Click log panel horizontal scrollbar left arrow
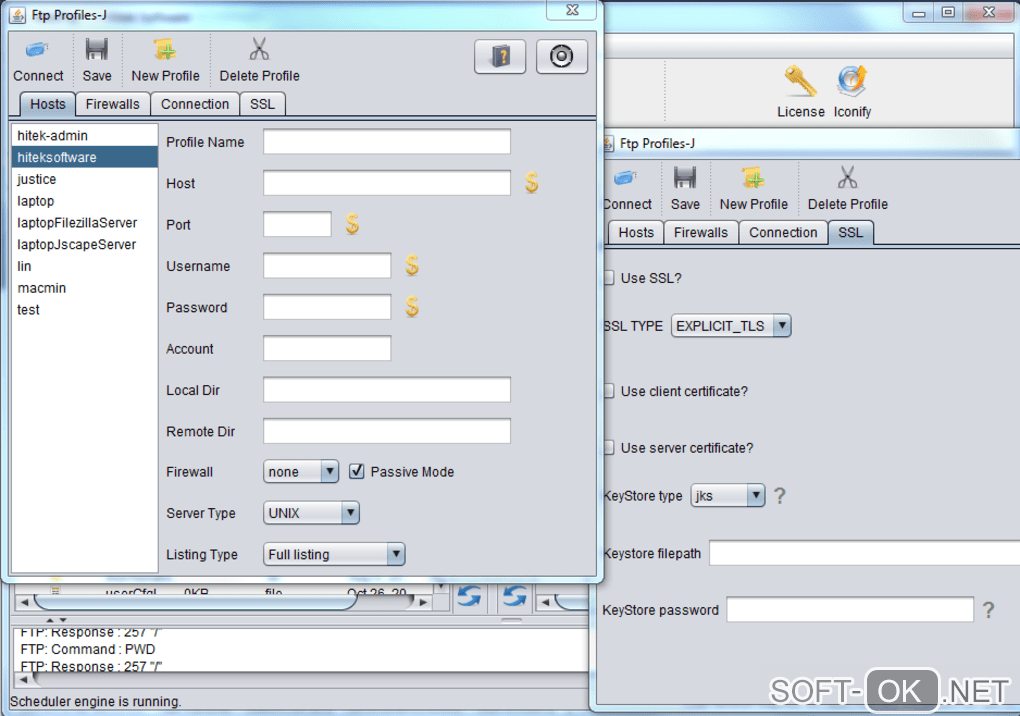Image resolution: width=1020 pixels, height=716 pixels. 24,679
